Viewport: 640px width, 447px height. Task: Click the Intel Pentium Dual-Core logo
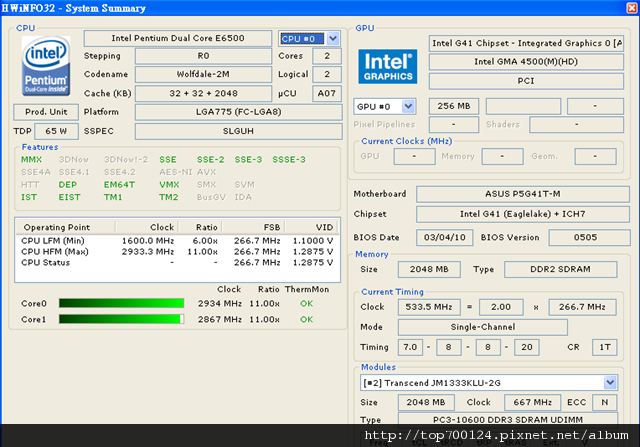46,66
